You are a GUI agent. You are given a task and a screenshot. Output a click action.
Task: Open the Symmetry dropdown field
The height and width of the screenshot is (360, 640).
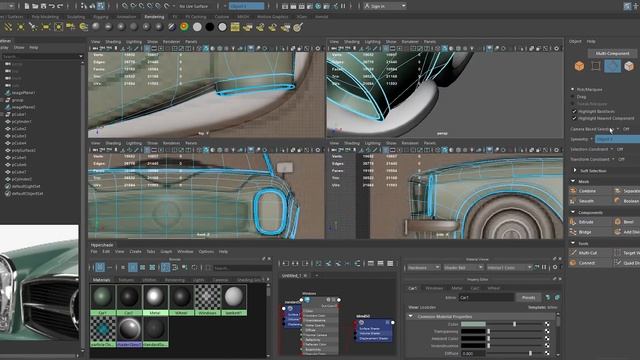[617, 139]
